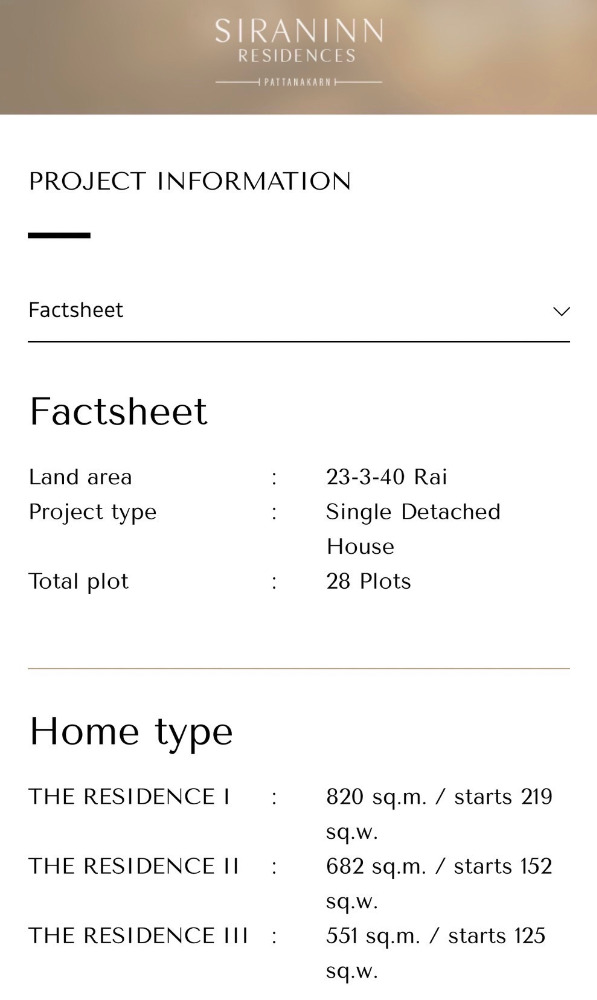Click the 820 sq.m. residence size
597x1000 pixels.
point(376,797)
